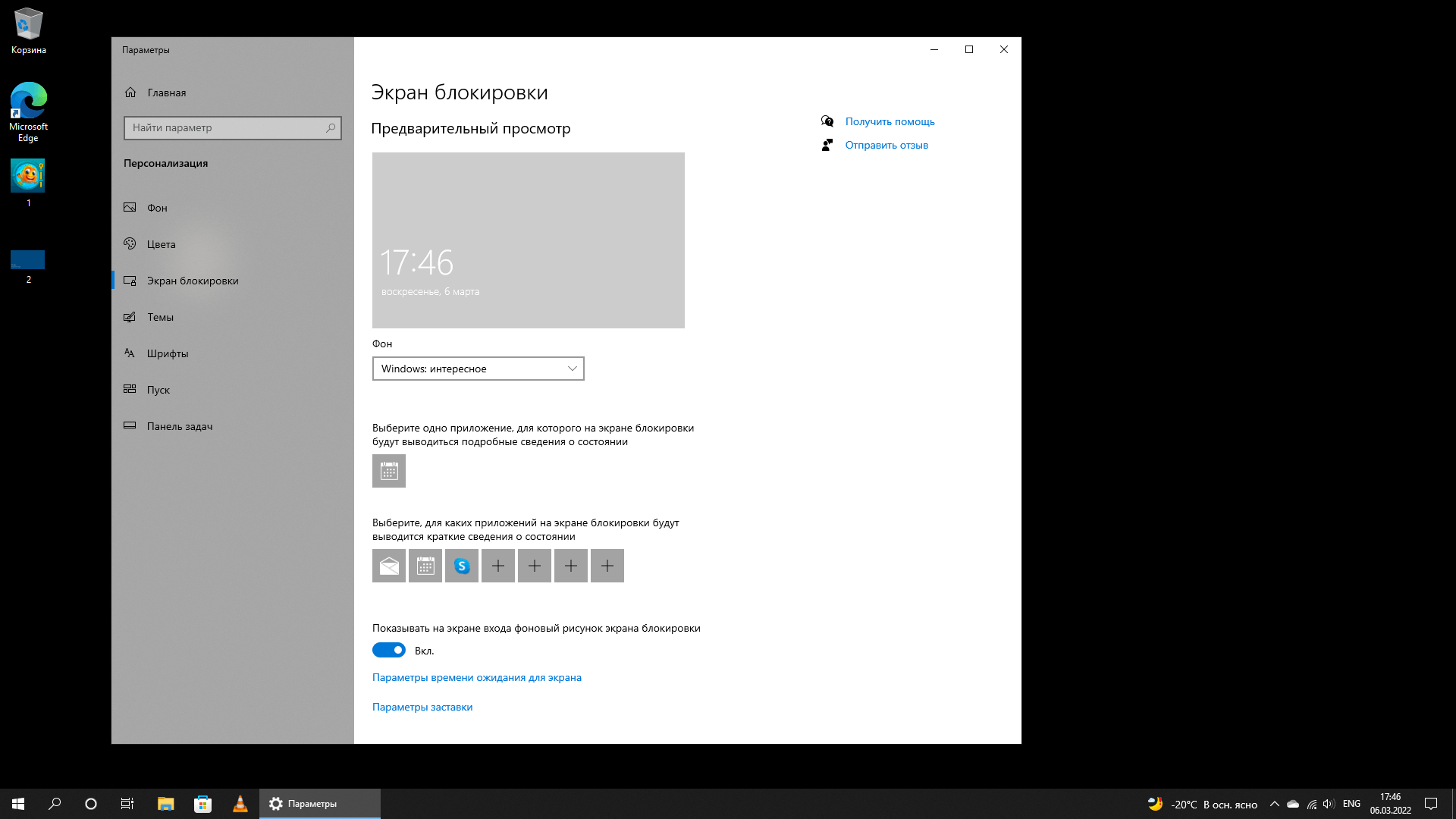1456x819 pixels.
Task: Toggle background picture on sign-in screen
Action: coord(389,650)
